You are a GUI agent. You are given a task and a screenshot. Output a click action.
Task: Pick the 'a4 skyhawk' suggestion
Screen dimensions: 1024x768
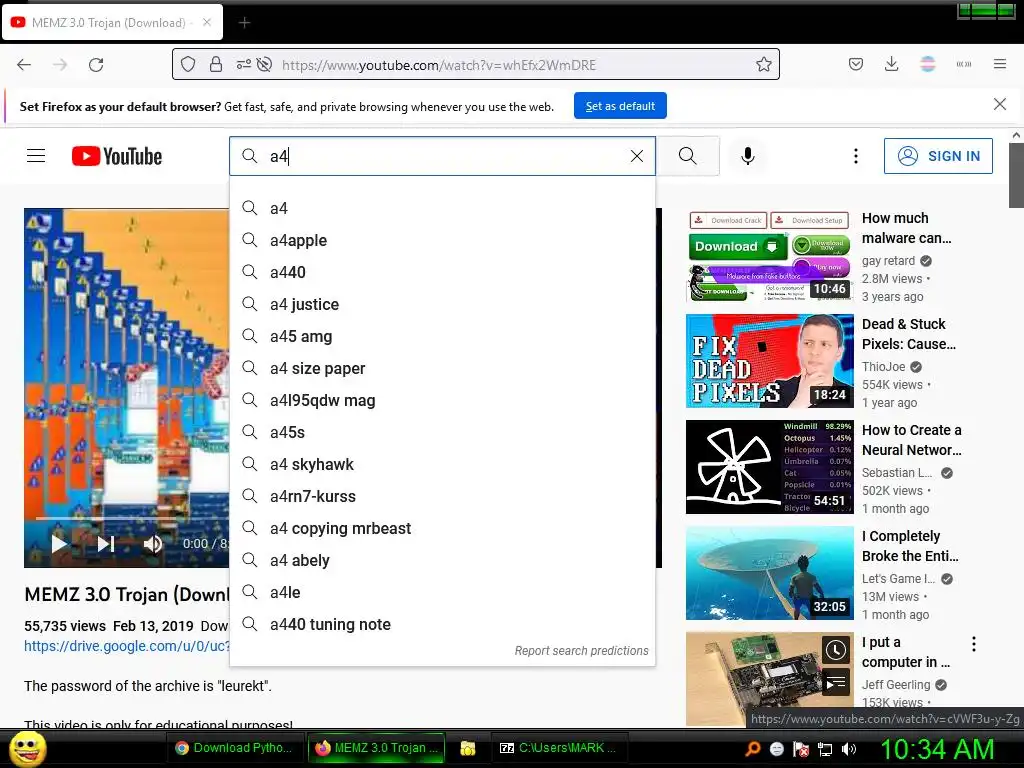442,464
